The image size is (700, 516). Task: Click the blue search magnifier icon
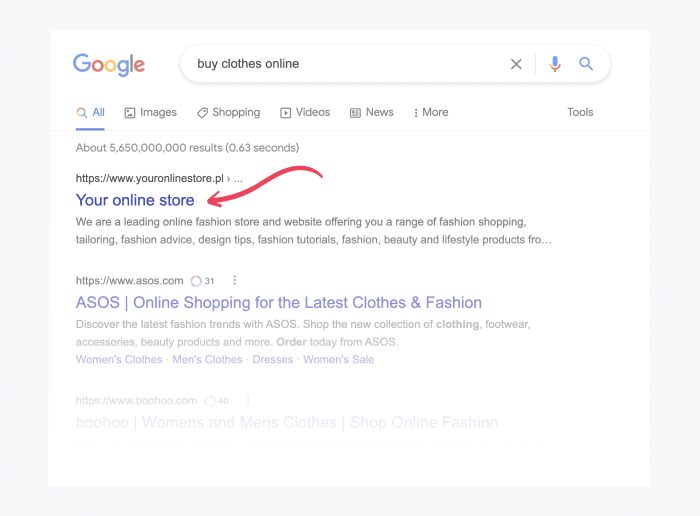click(586, 64)
